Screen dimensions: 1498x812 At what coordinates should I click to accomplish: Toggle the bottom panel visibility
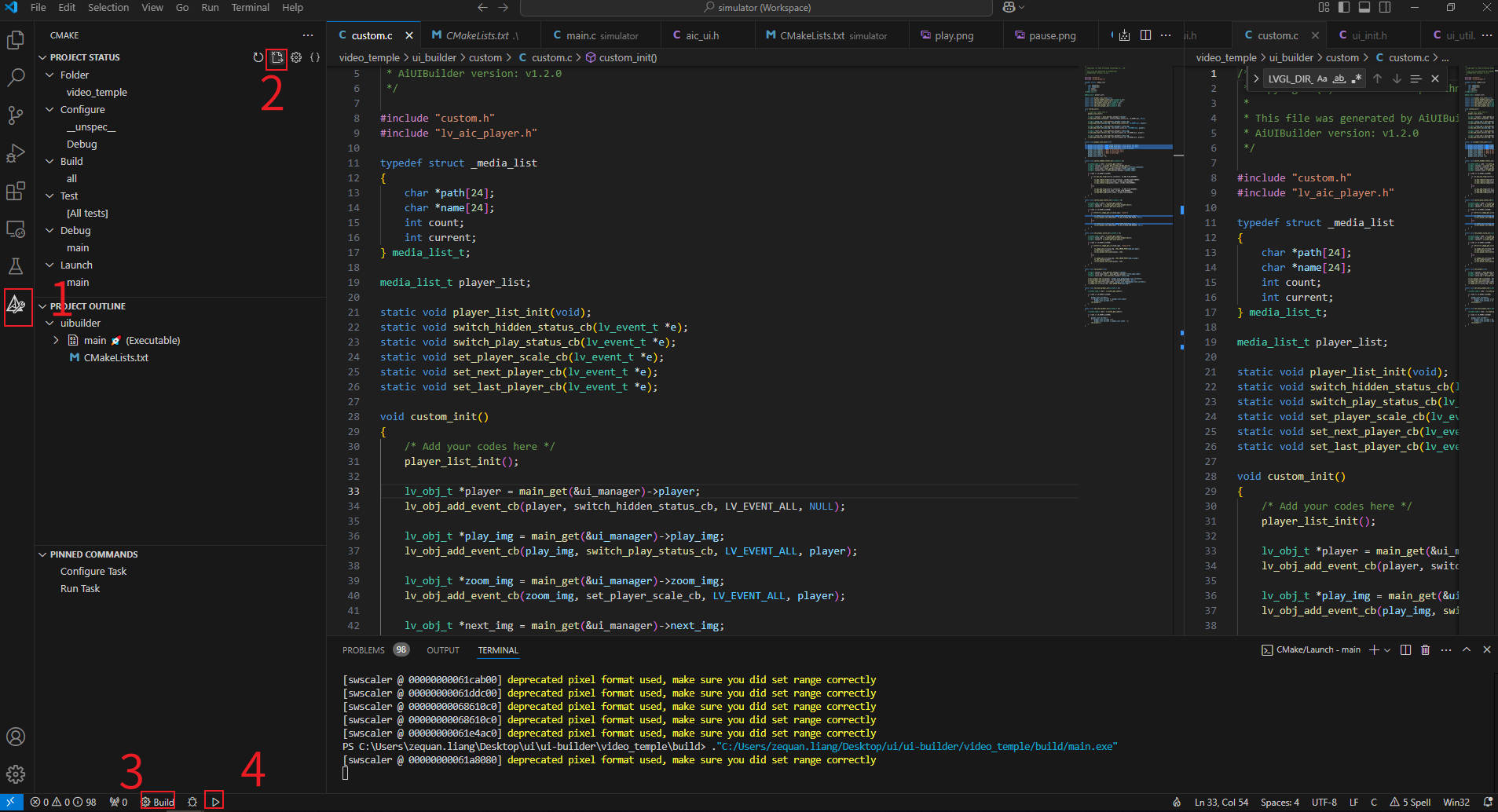(x=1364, y=7)
